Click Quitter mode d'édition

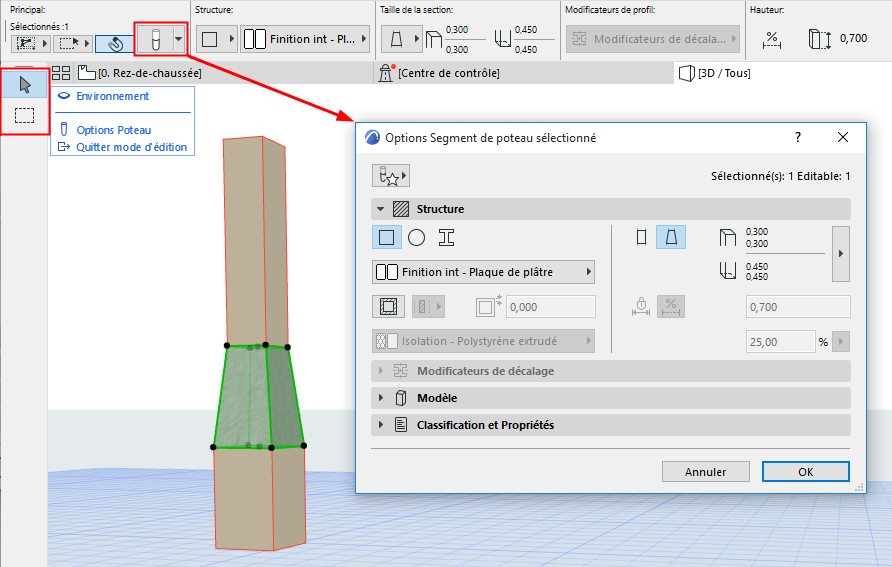coord(131,147)
